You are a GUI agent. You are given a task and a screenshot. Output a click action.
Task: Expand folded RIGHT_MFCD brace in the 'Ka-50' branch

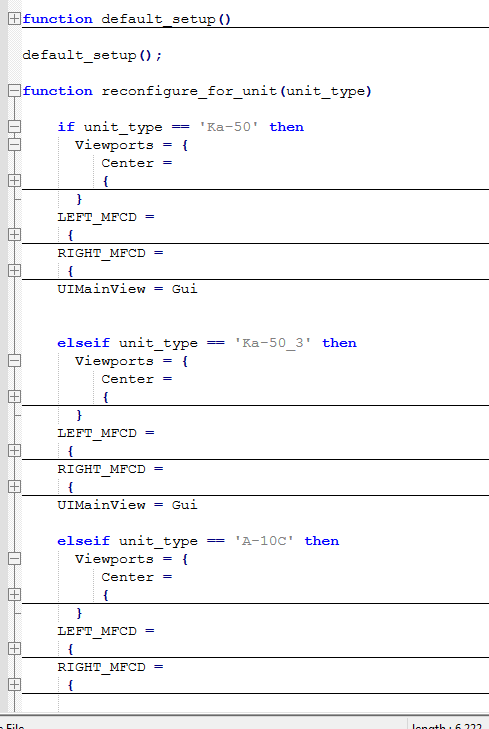14,271
